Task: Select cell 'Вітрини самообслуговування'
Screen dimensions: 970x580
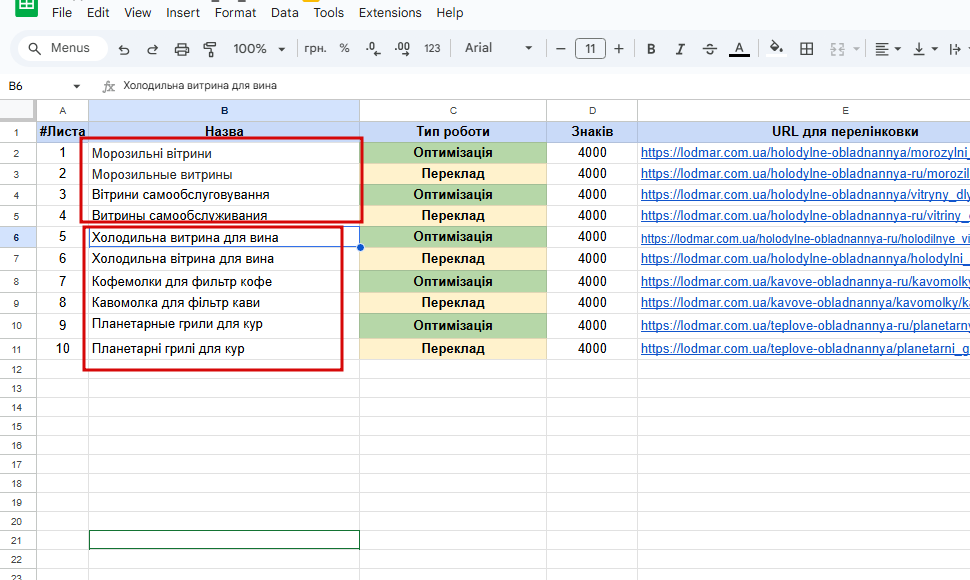Action: 224,195
